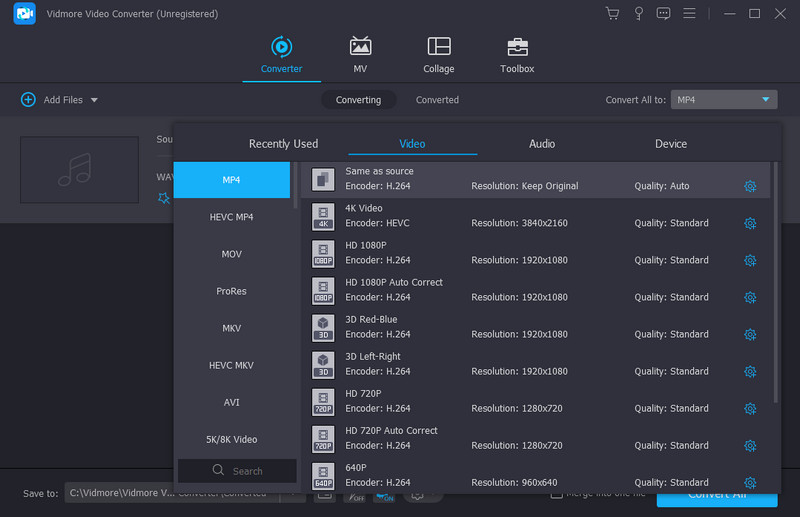Open the Recently Used tab
Viewport: 800px width, 517px height.
[283, 144]
